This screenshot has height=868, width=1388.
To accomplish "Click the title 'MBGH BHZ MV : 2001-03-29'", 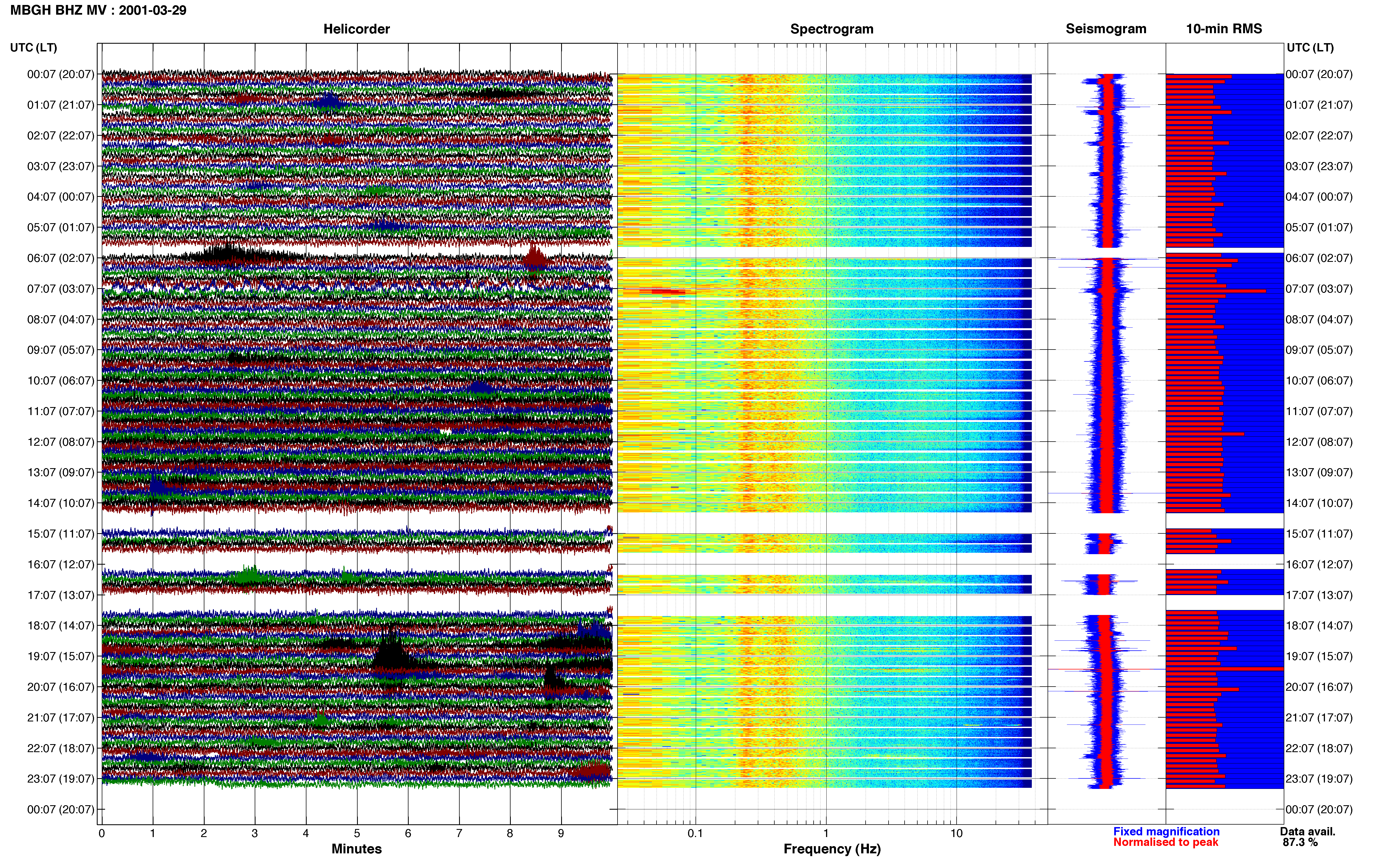I will [98, 10].
